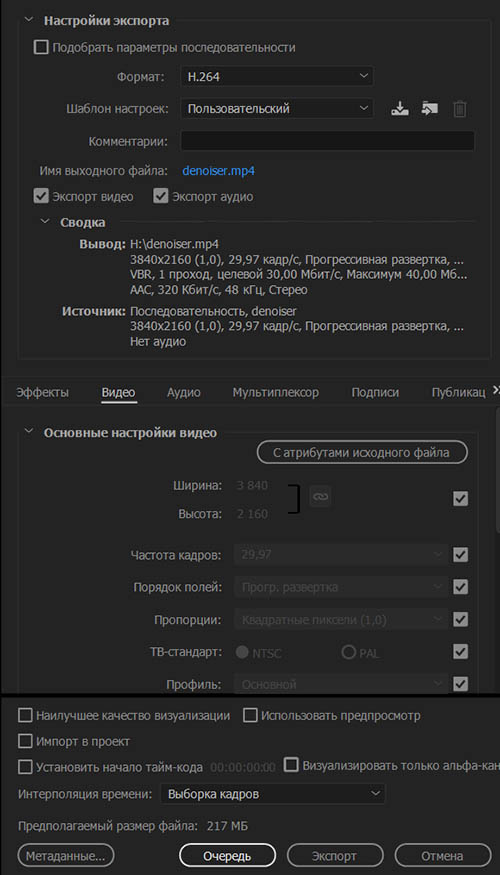Import a preset icon
Image resolution: width=500 pixels, height=875 pixels.
tap(429, 108)
